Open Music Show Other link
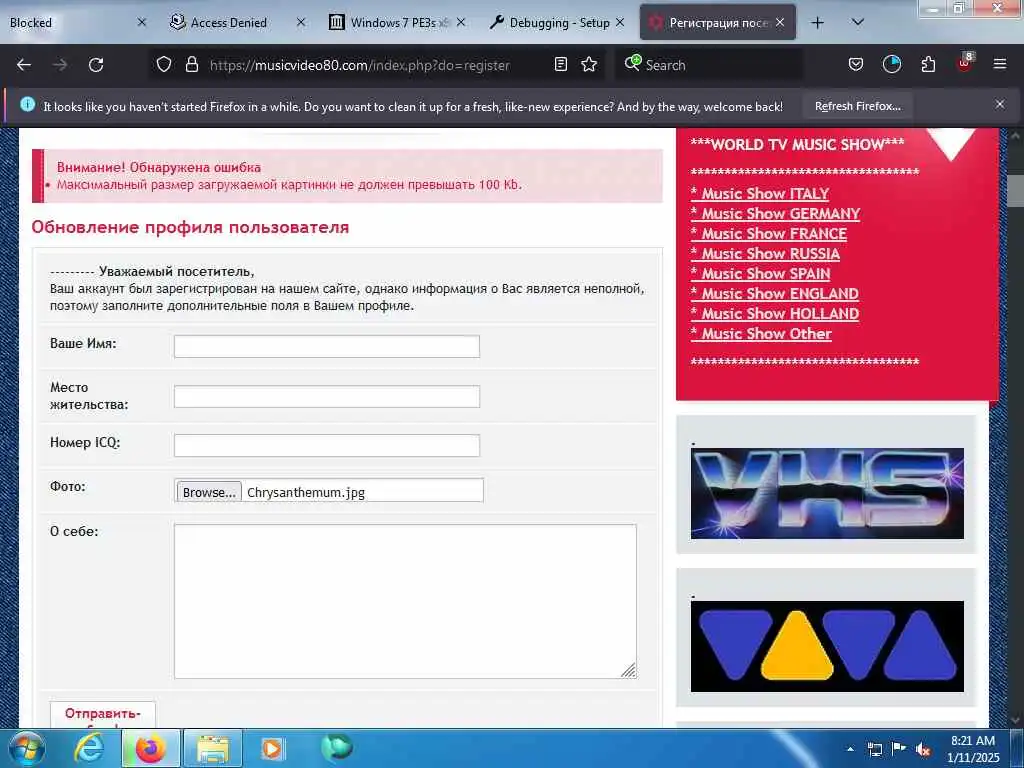Image resolution: width=1024 pixels, height=768 pixels. point(761,334)
